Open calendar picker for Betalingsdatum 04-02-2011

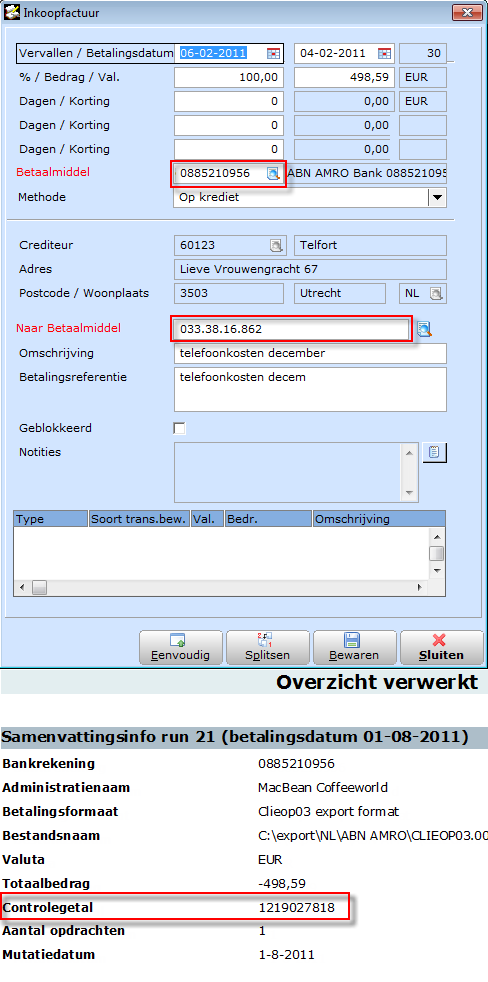pyautogui.click(x=385, y=53)
